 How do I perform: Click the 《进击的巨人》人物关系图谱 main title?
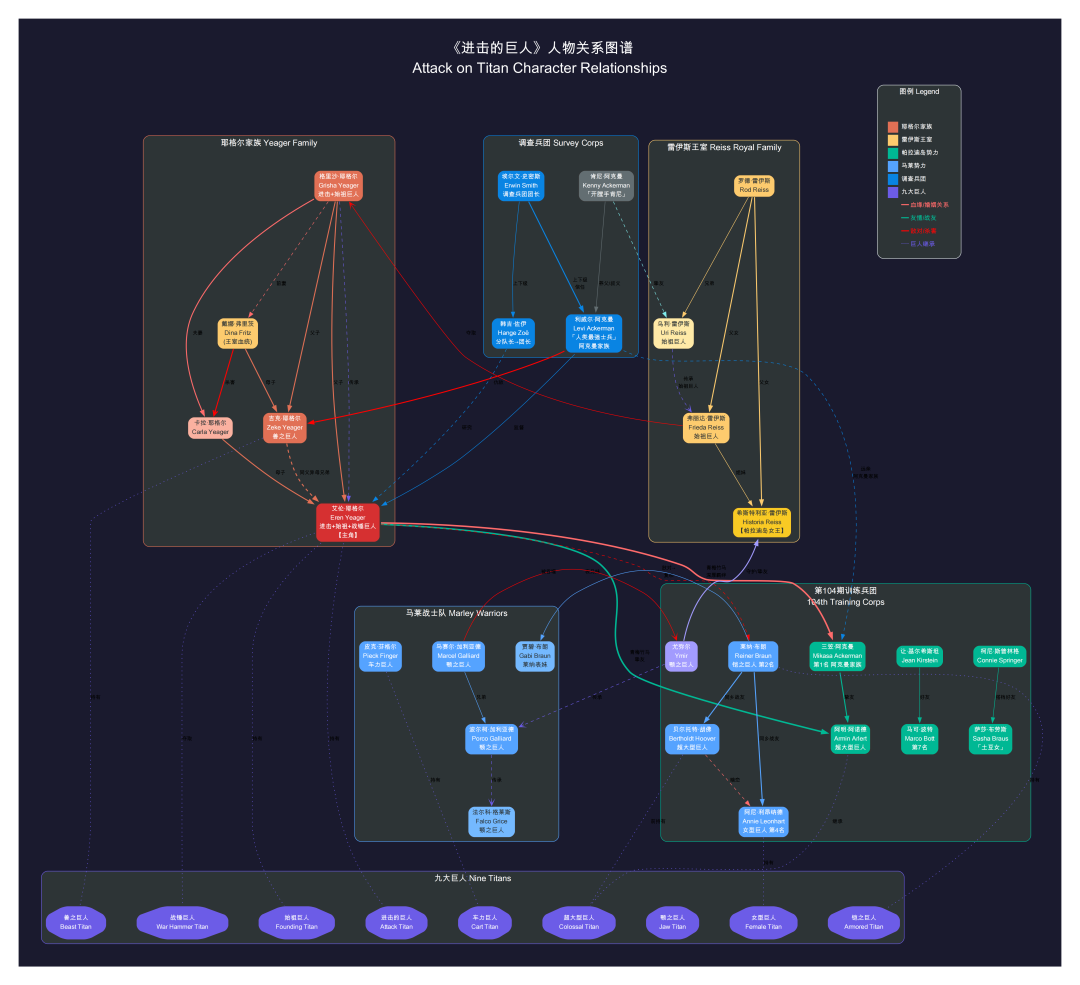[539, 48]
